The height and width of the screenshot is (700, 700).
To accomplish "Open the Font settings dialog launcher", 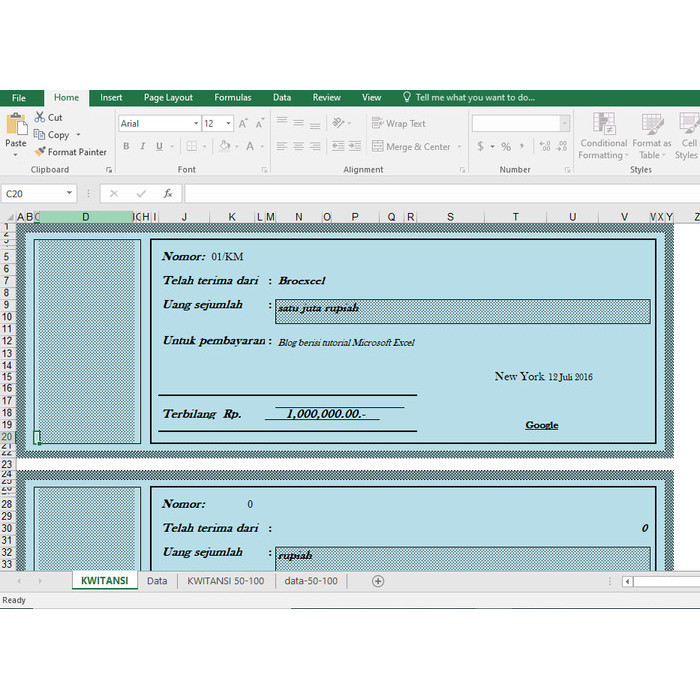I will pyautogui.click(x=264, y=170).
